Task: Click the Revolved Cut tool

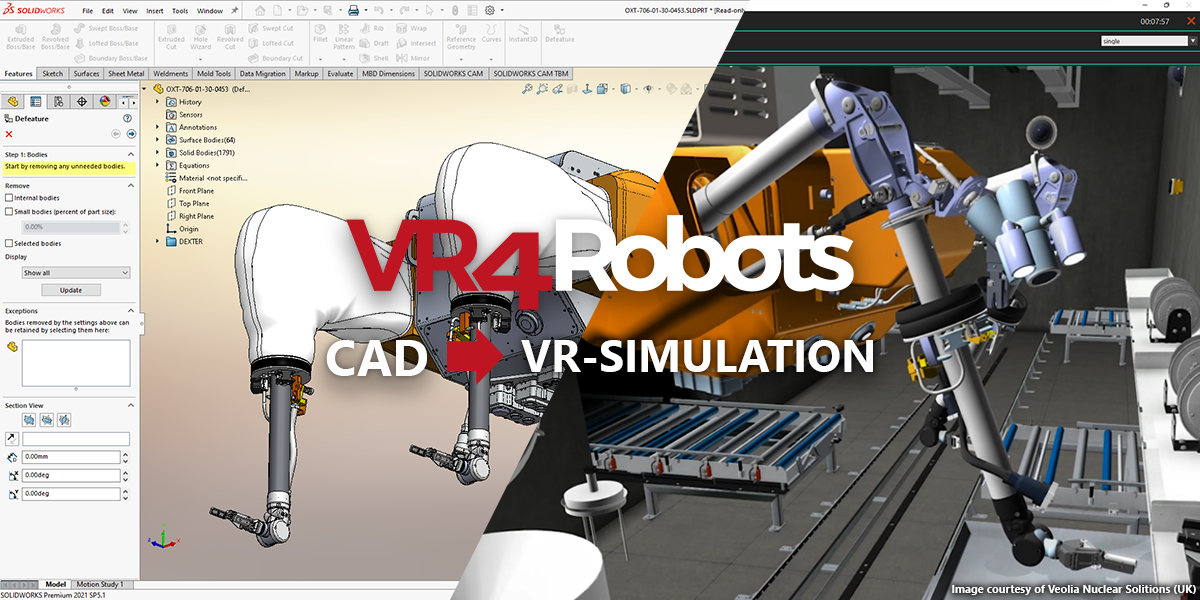Action: click(230, 36)
